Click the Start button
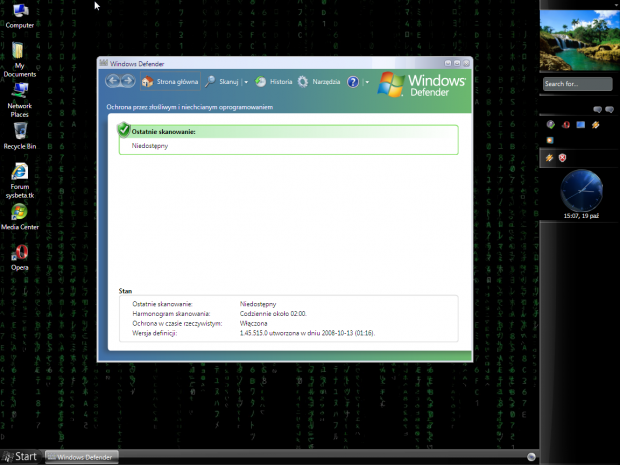The height and width of the screenshot is (465, 620). coord(20,457)
